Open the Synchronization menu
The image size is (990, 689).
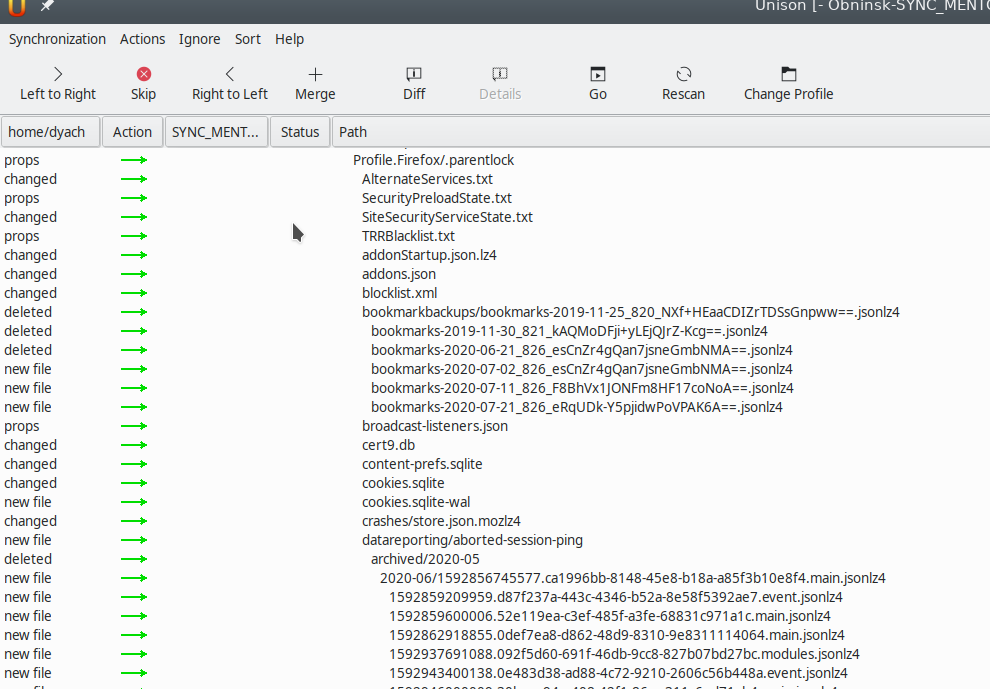pos(57,39)
